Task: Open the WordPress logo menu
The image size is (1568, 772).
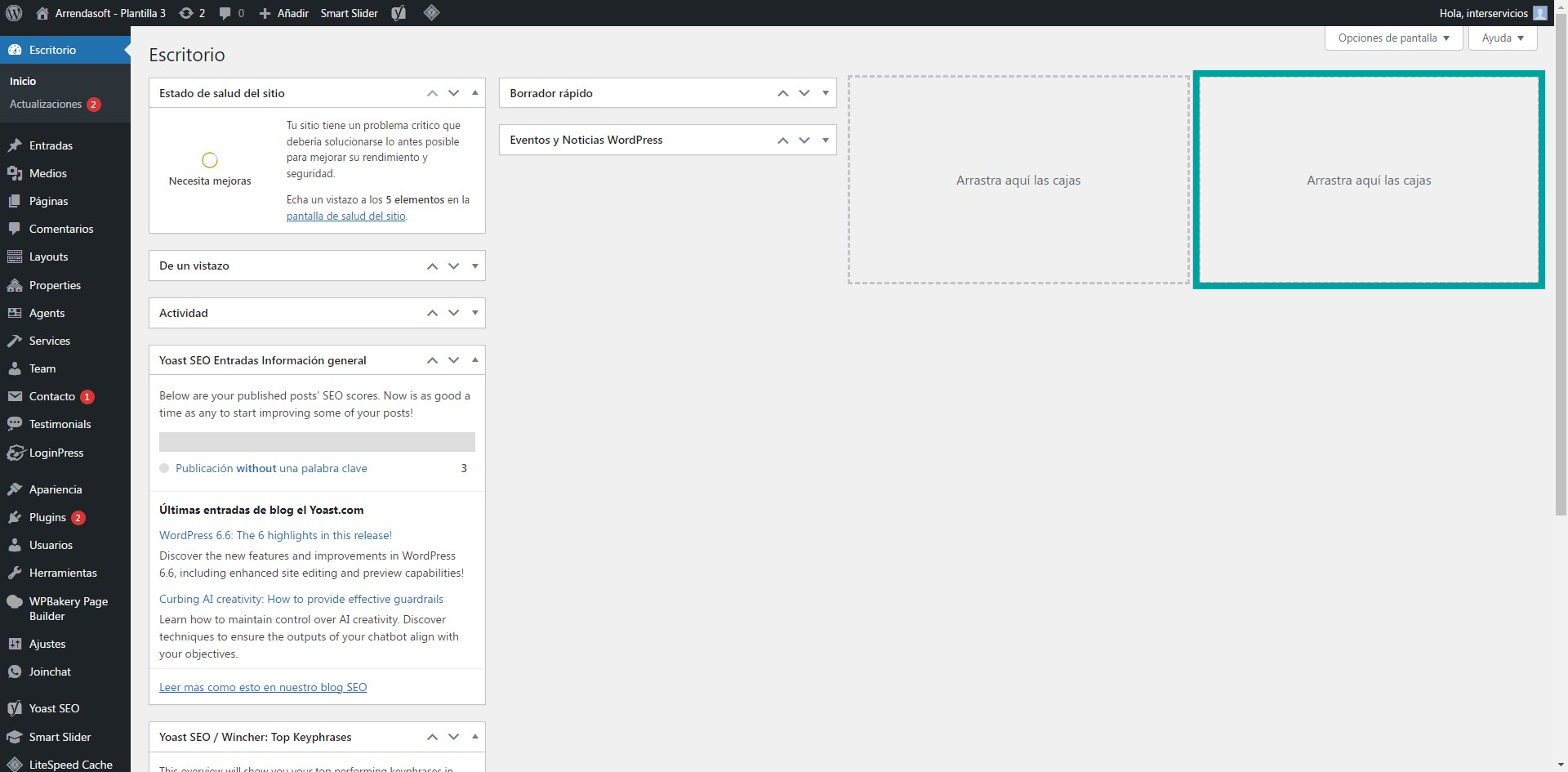Action: 14,13
